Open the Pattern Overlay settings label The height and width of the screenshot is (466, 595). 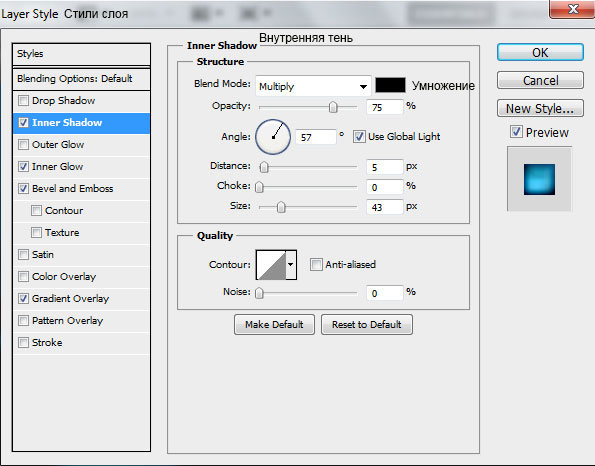click(x=67, y=321)
